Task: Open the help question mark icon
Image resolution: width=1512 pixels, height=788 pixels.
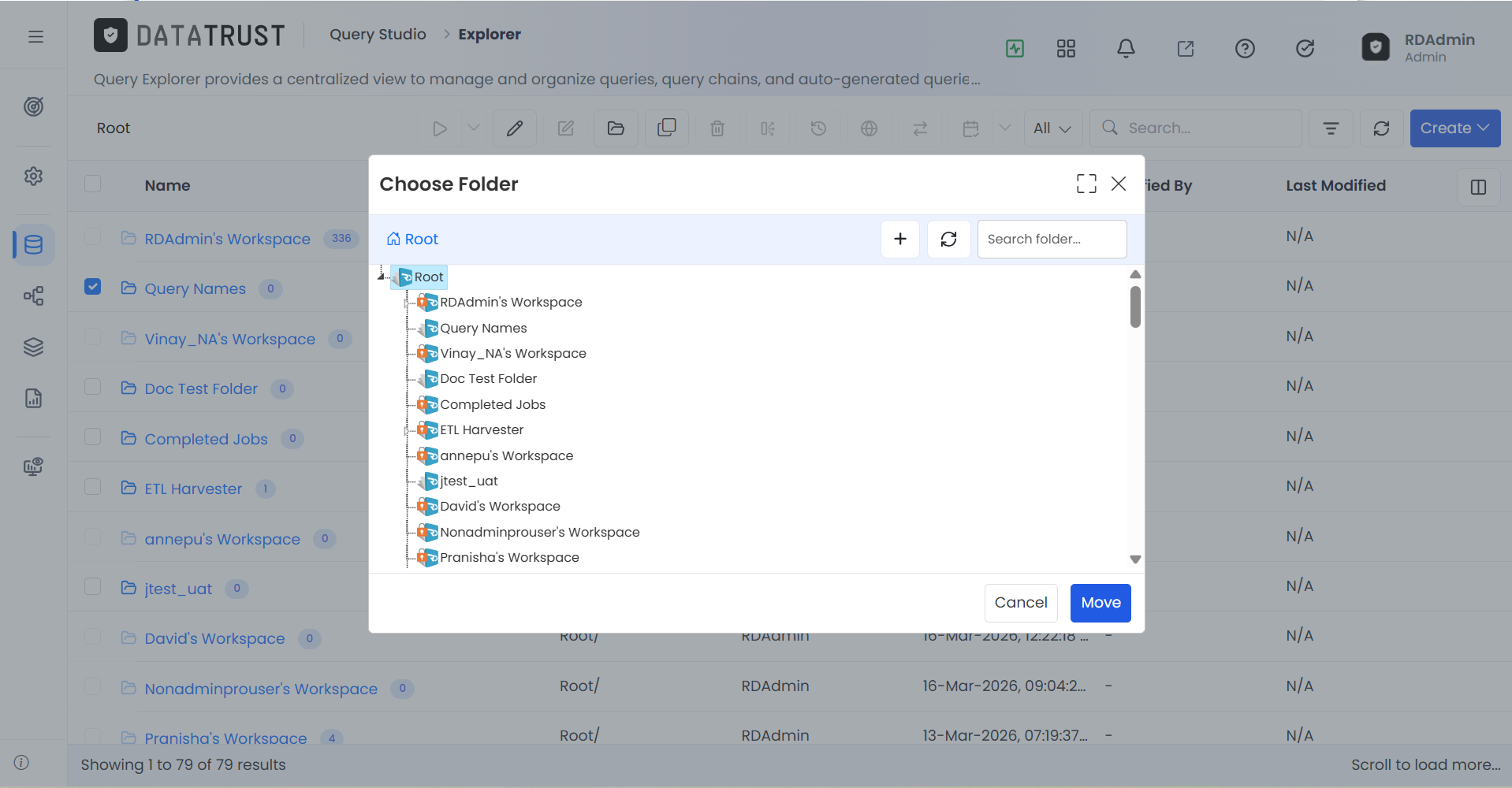Action: point(1245,49)
